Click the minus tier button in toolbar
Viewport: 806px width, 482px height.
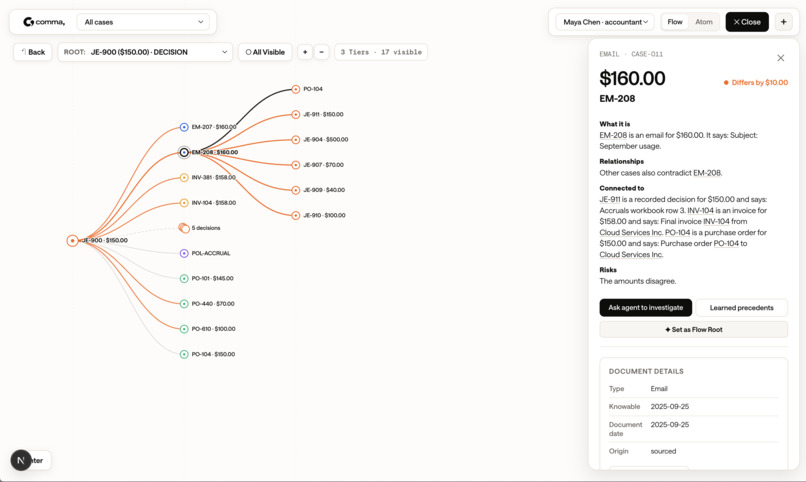(322, 52)
